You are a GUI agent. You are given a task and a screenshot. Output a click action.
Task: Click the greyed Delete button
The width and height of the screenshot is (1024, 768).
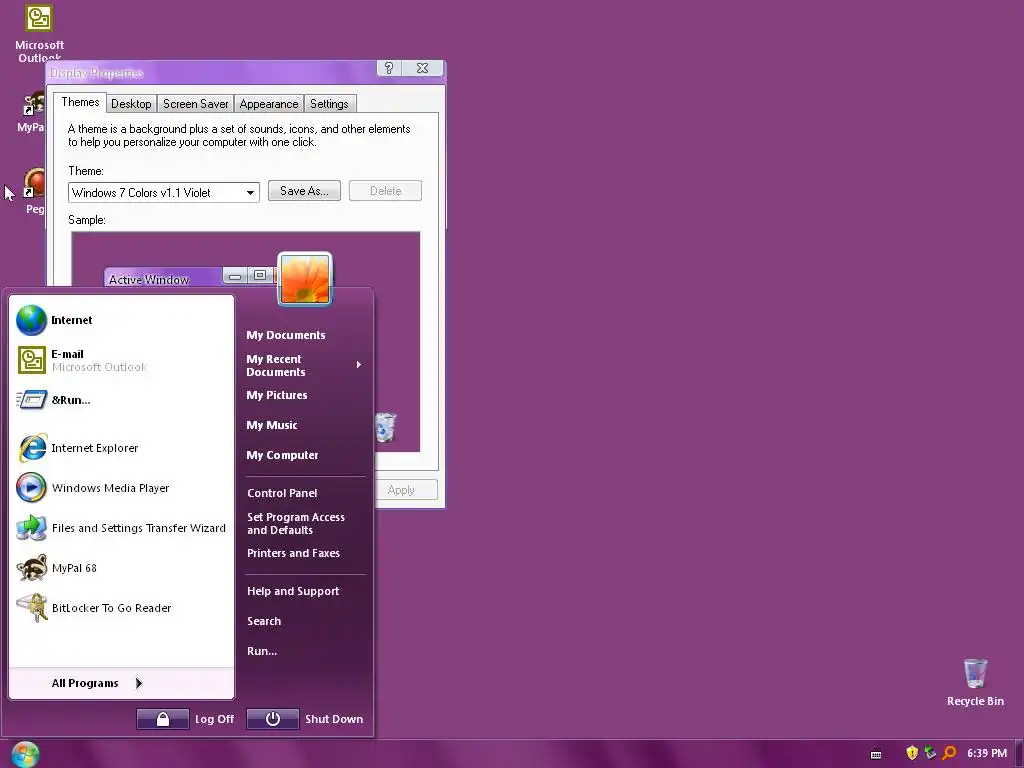pyautogui.click(x=385, y=191)
